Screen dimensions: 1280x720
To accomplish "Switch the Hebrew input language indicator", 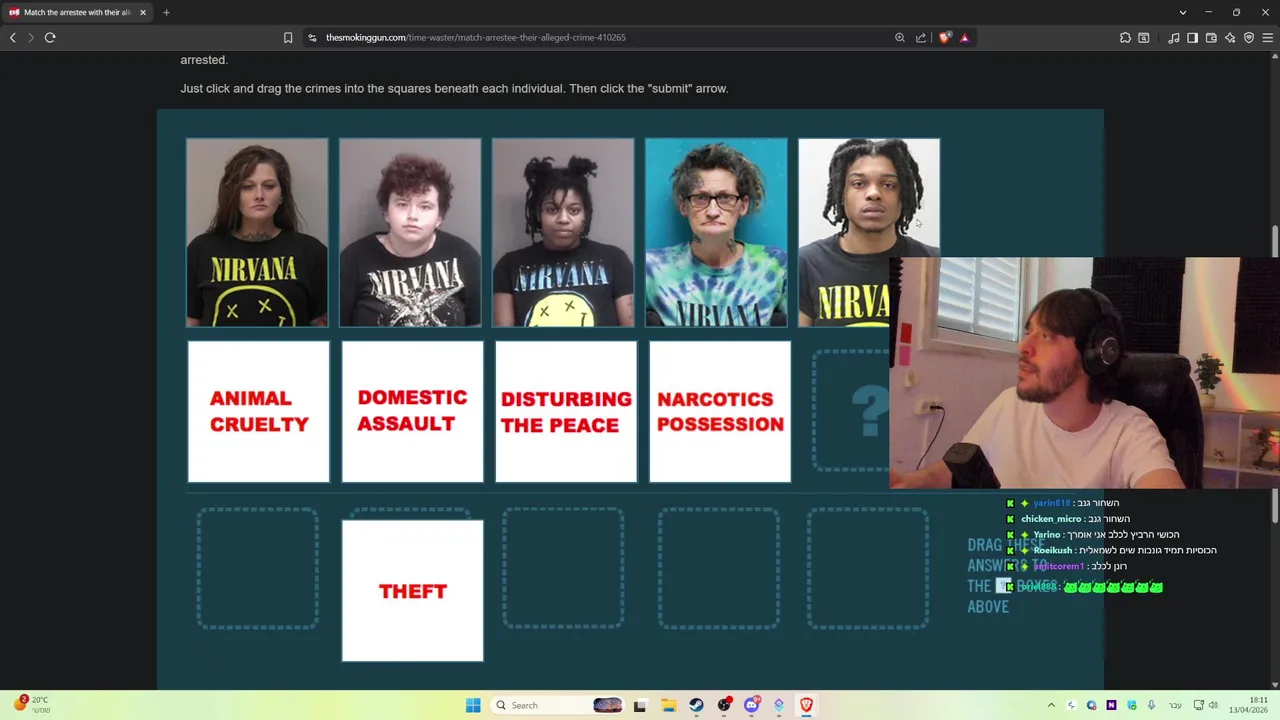I will 1174,705.
